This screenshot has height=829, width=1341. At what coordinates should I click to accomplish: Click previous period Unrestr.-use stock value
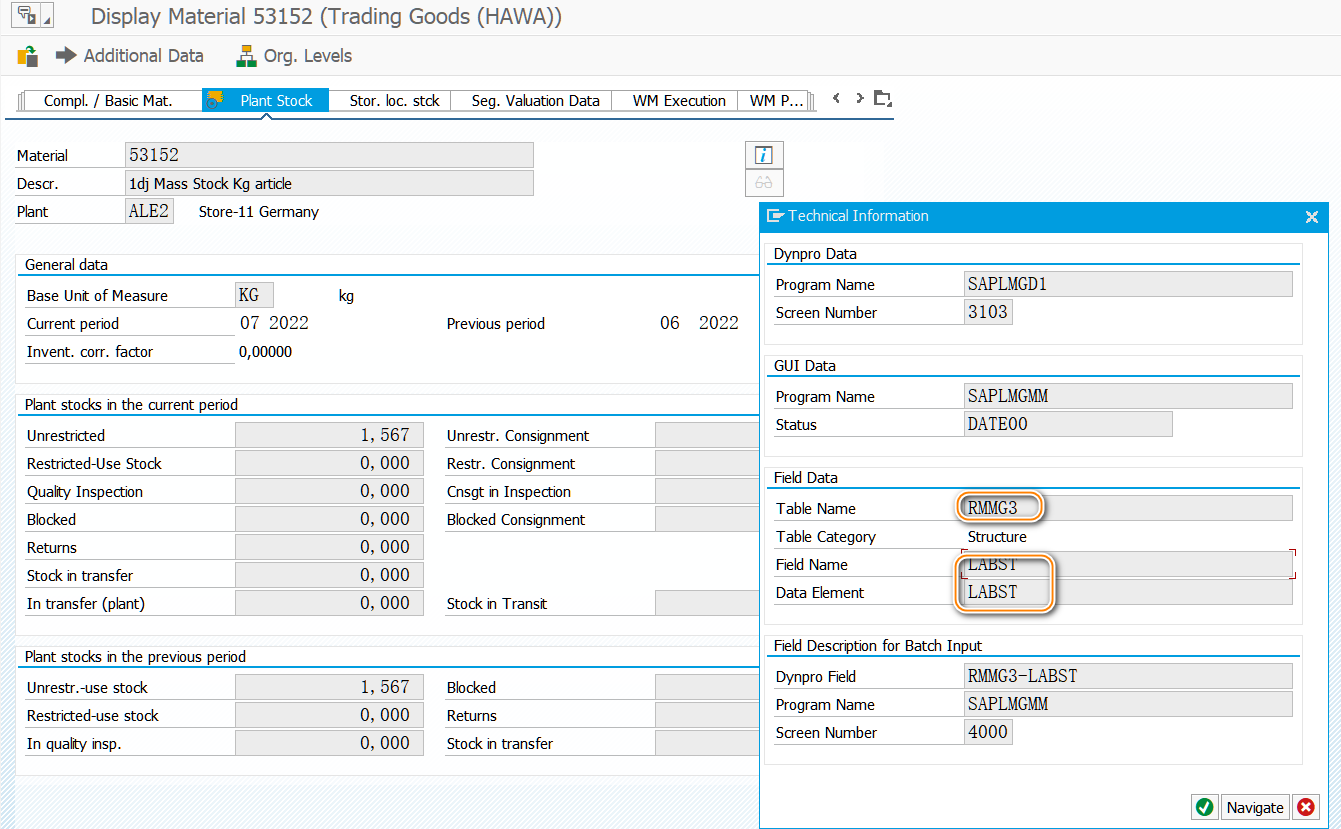(x=329, y=687)
